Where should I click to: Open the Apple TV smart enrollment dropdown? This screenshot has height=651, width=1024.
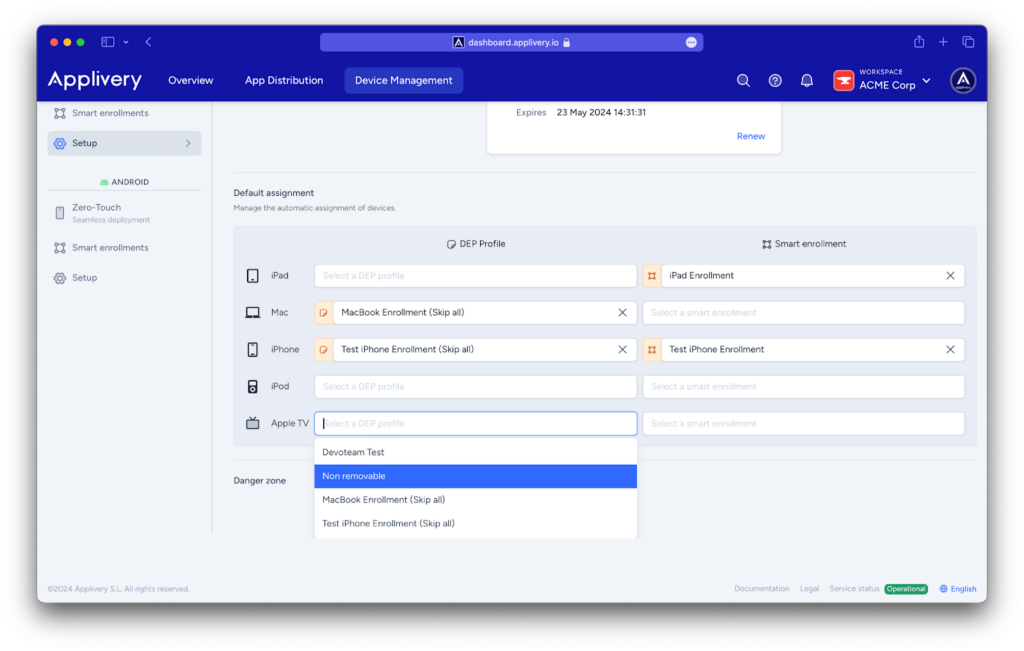803,423
